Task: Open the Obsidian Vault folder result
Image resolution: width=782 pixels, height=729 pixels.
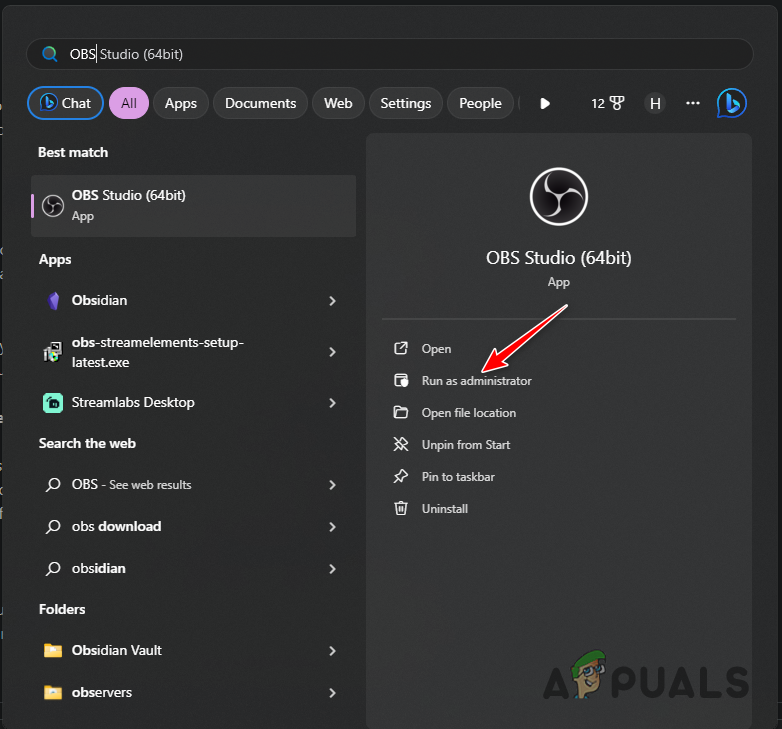Action: (194, 651)
